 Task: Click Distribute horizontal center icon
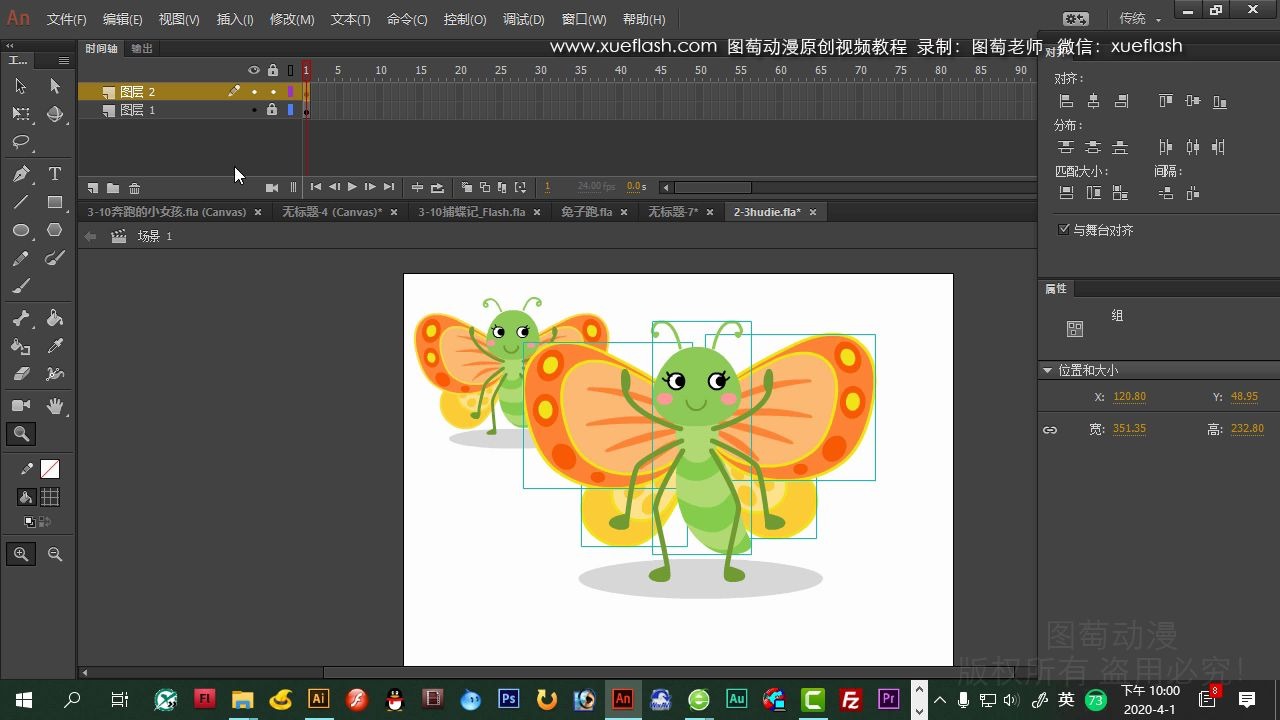pos(1192,147)
